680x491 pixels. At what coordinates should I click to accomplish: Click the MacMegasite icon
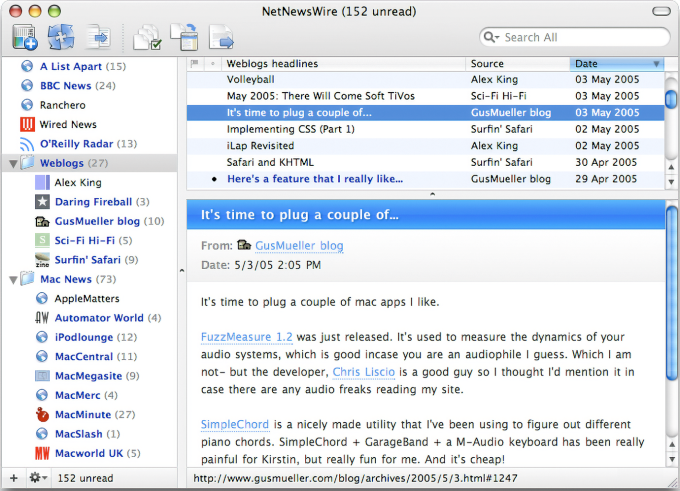click(42, 376)
